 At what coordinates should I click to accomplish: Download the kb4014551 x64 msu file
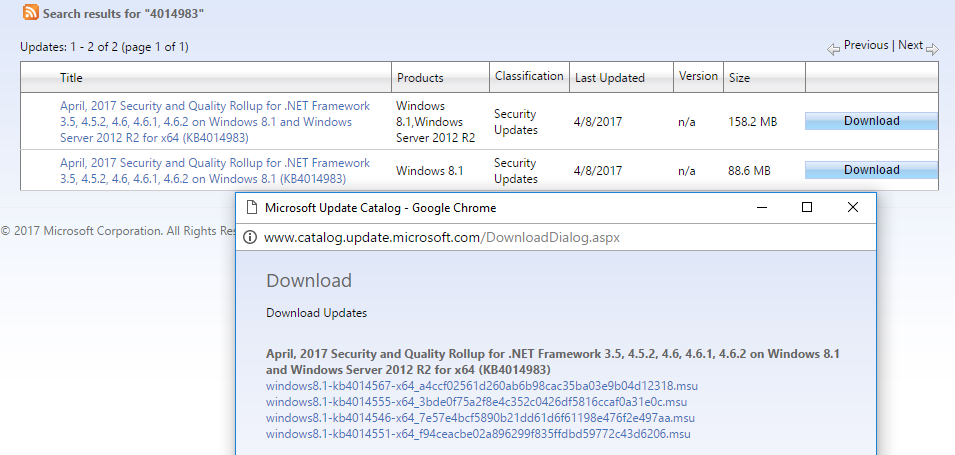pyautogui.click(x=478, y=434)
